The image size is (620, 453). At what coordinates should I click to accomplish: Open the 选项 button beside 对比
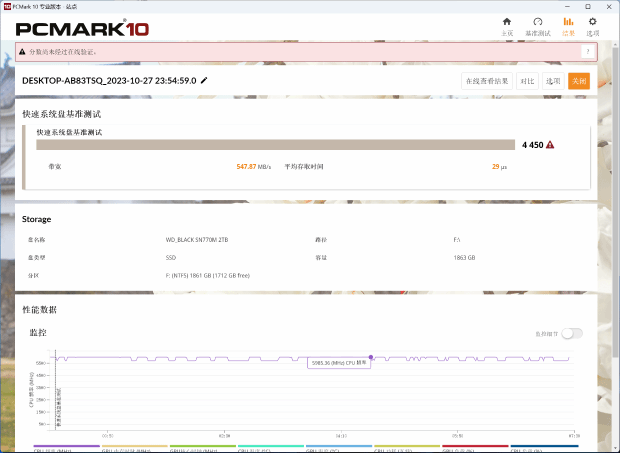pos(553,81)
